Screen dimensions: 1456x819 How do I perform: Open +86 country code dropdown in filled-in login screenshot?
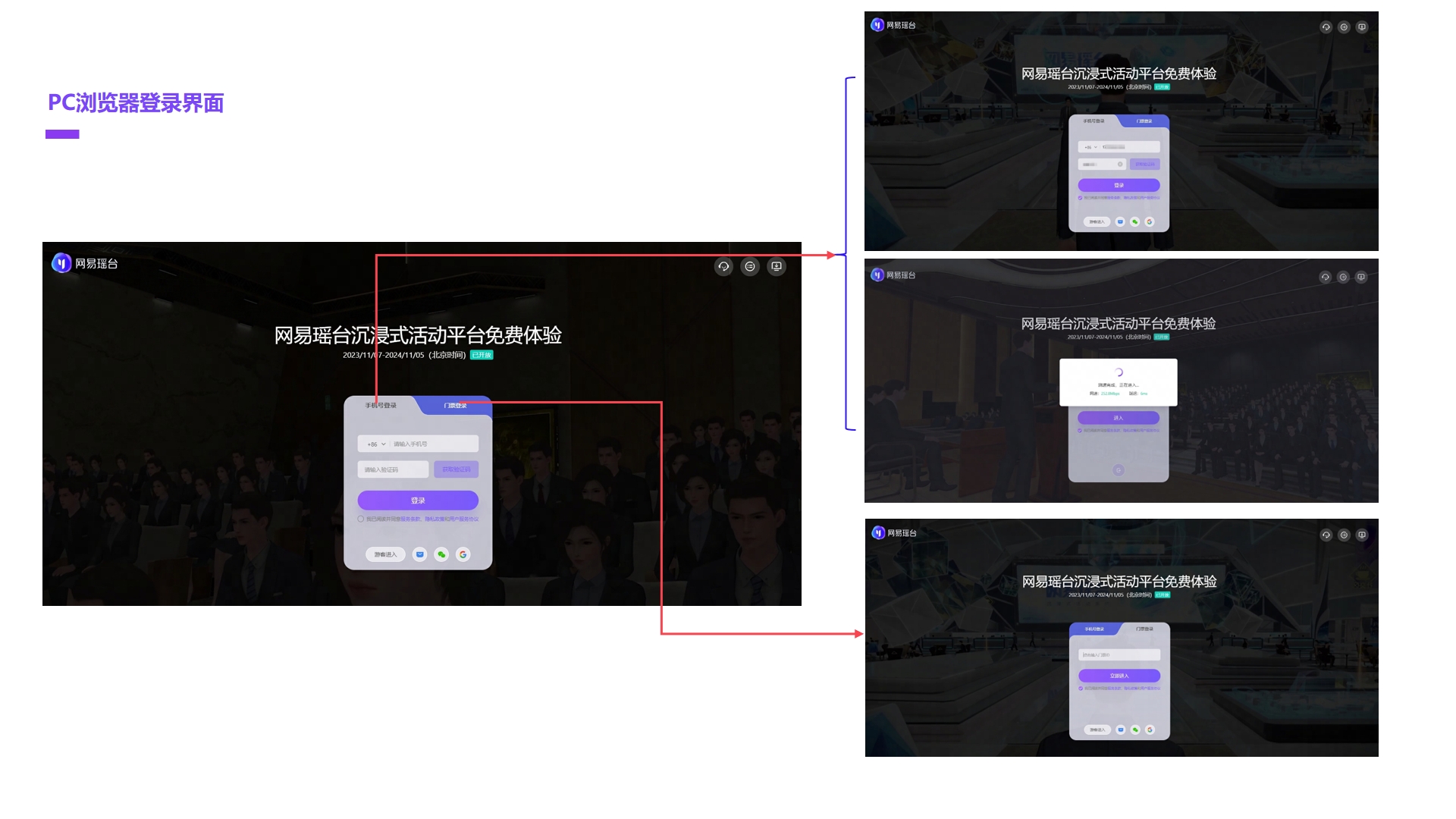point(1090,147)
